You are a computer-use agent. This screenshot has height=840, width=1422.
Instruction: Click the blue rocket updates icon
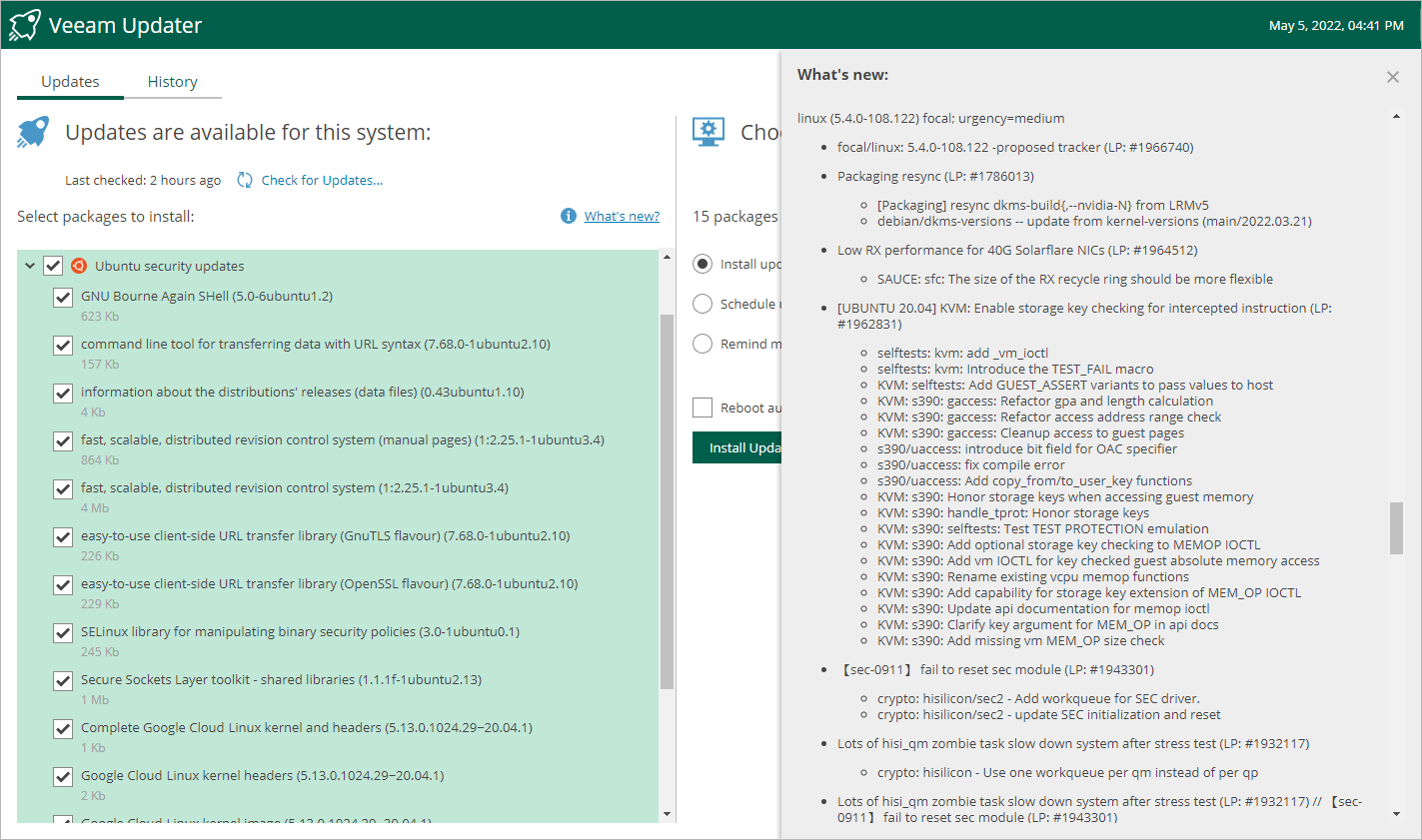pyautogui.click(x=33, y=132)
